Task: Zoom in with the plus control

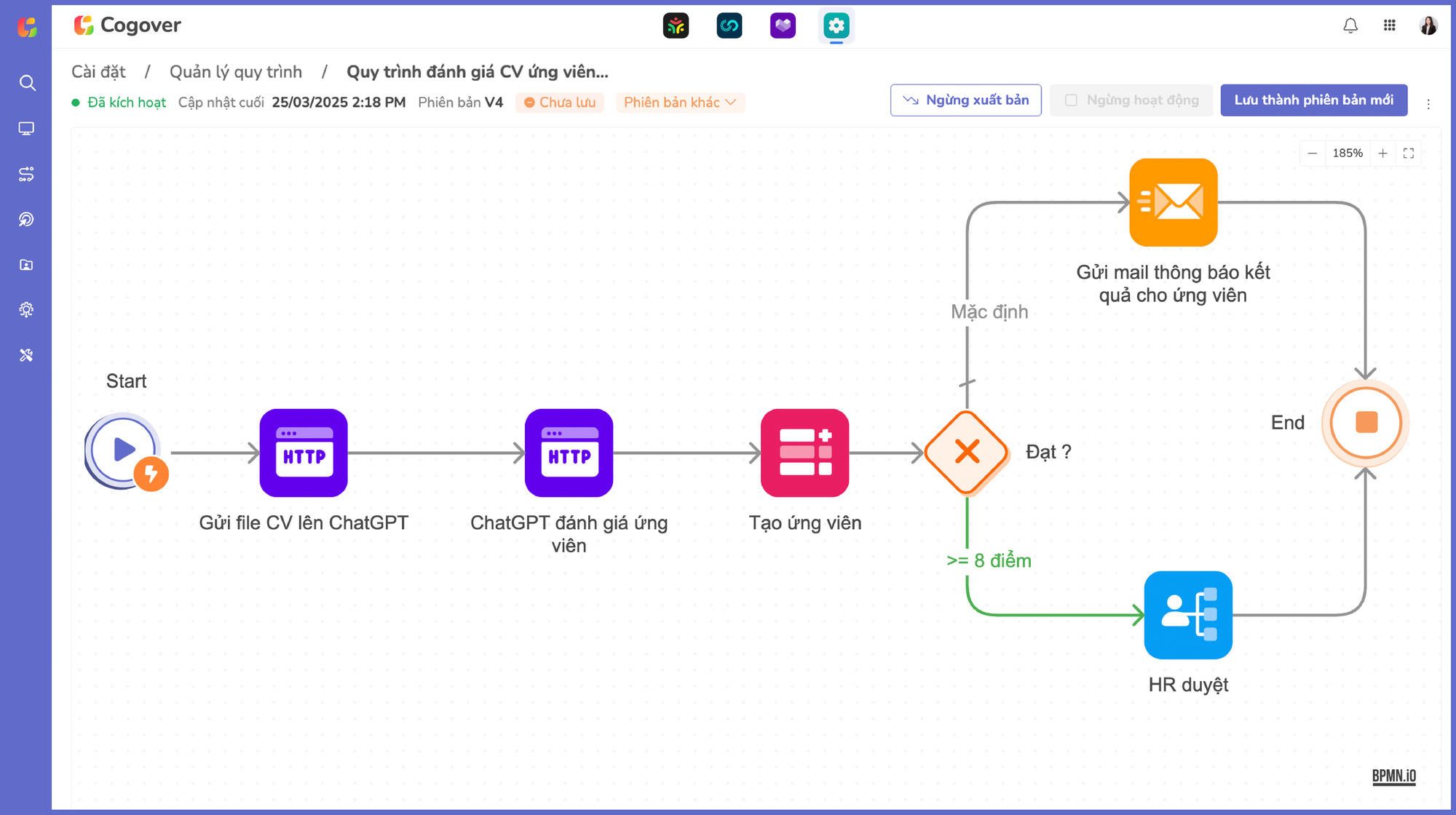Action: [1382, 154]
